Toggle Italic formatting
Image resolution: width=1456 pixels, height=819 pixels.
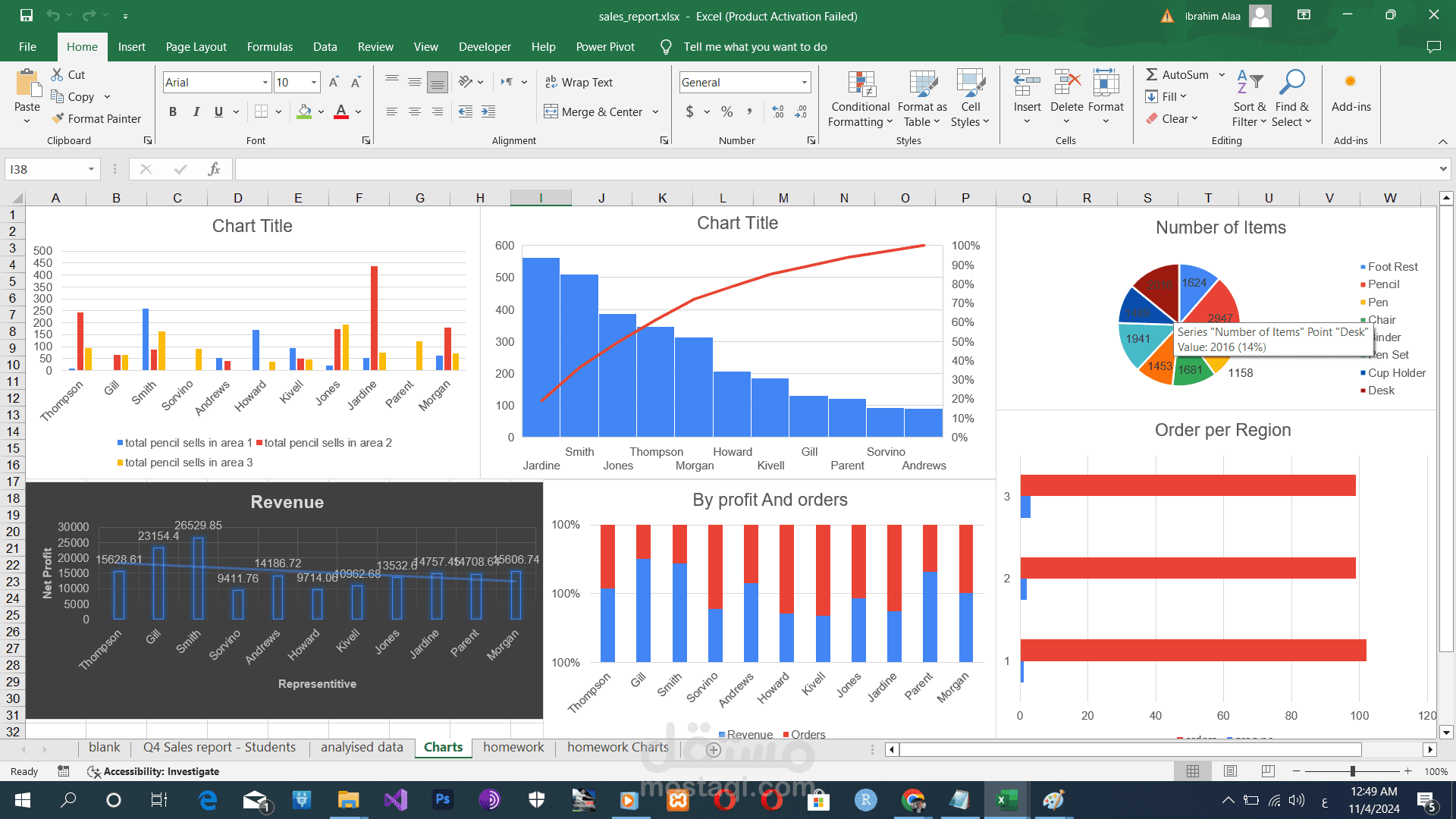click(x=196, y=111)
